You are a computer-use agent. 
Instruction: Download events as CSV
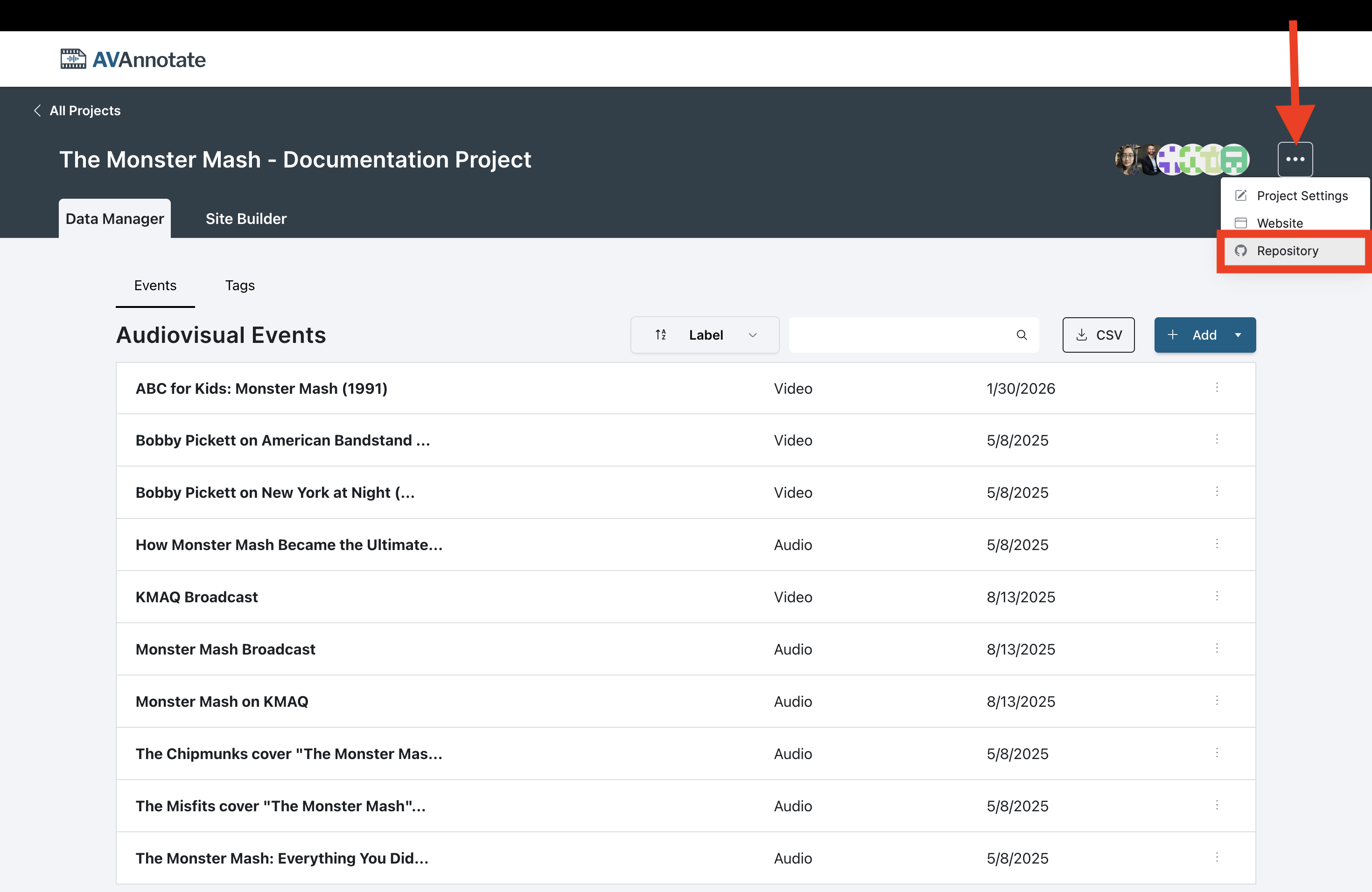1098,335
